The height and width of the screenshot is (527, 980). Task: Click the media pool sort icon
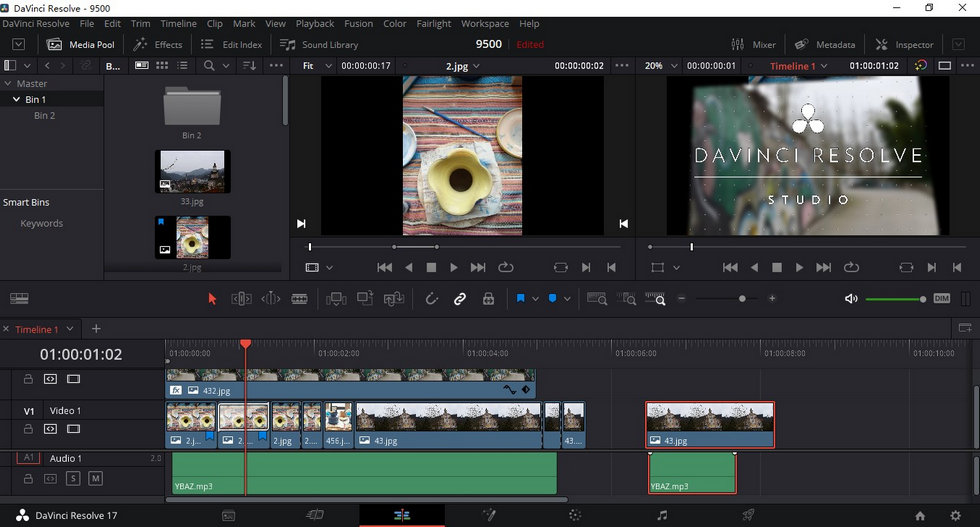[x=249, y=66]
